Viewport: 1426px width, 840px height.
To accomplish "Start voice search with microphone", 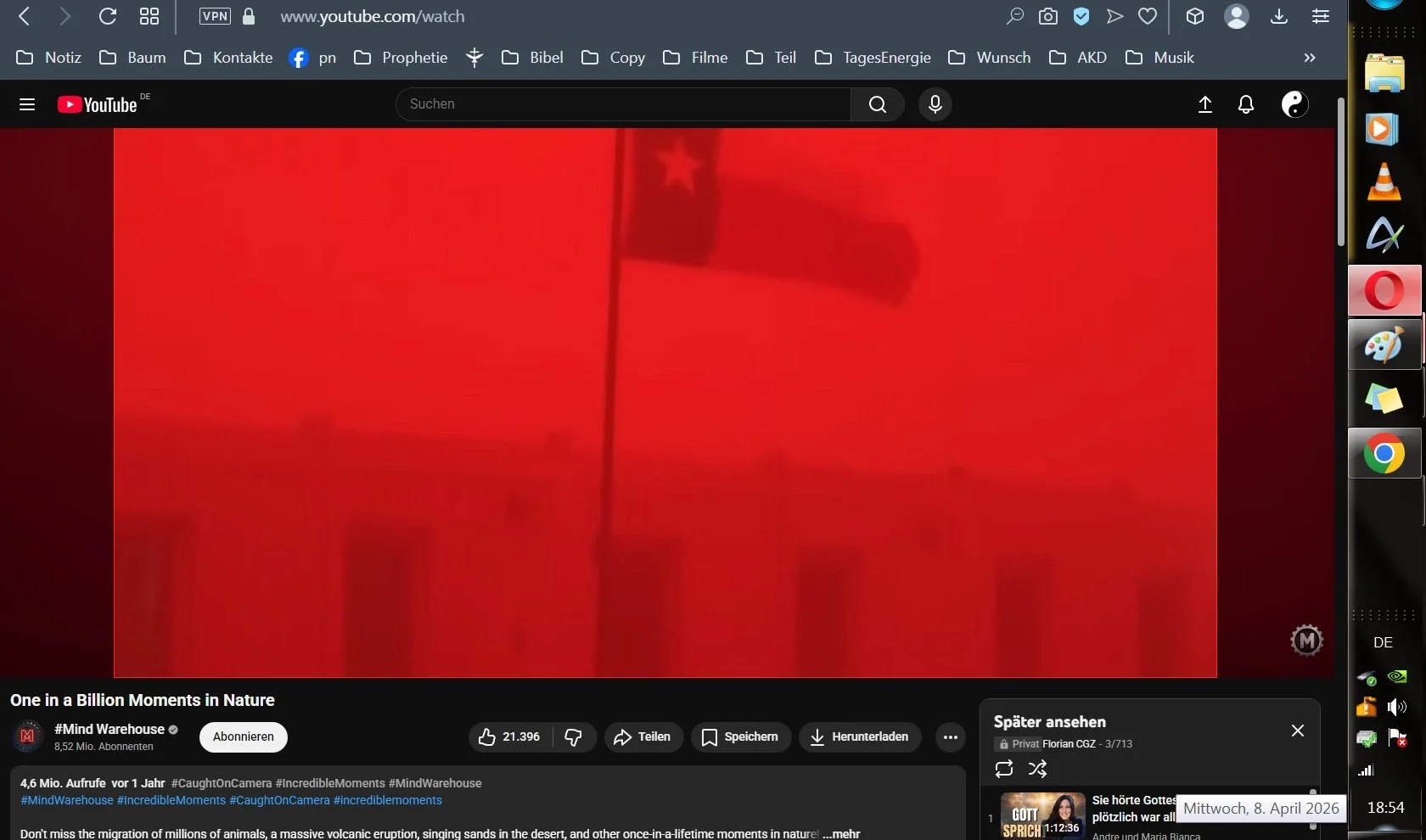I will (935, 104).
